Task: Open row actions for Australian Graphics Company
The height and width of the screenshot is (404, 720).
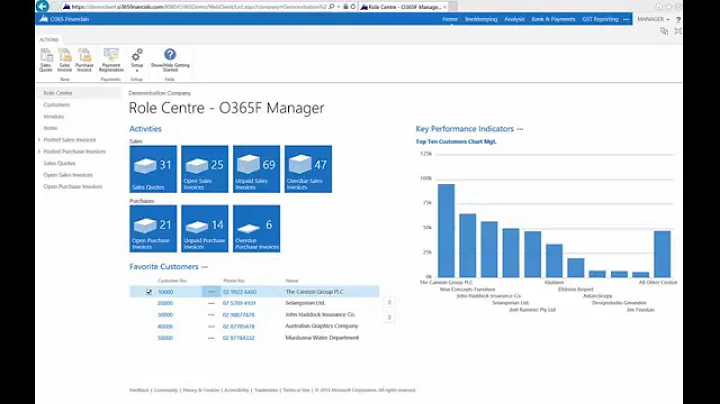Action: pyautogui.click(x=211, y=326)
